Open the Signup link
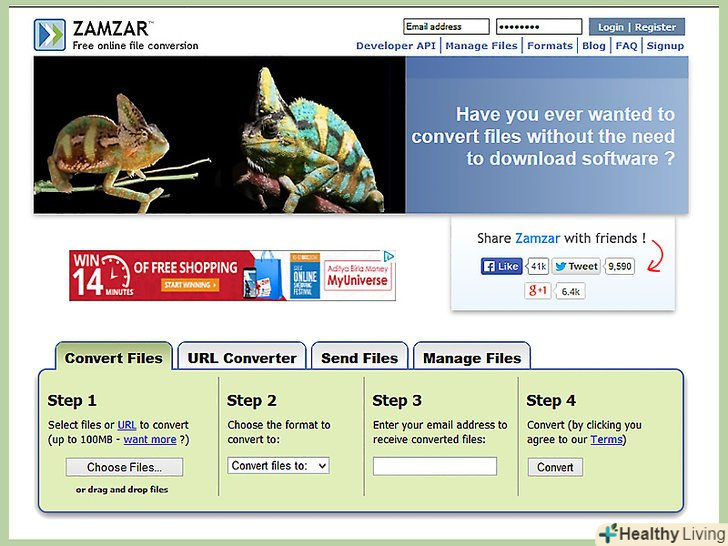Screen dimensions: 728x546 (x=665, y=46)
